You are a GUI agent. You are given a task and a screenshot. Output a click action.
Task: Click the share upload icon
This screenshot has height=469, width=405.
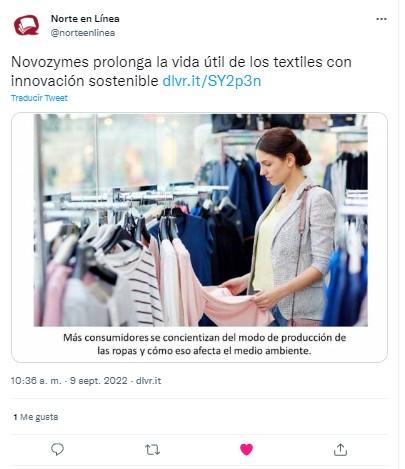[340, 449]
